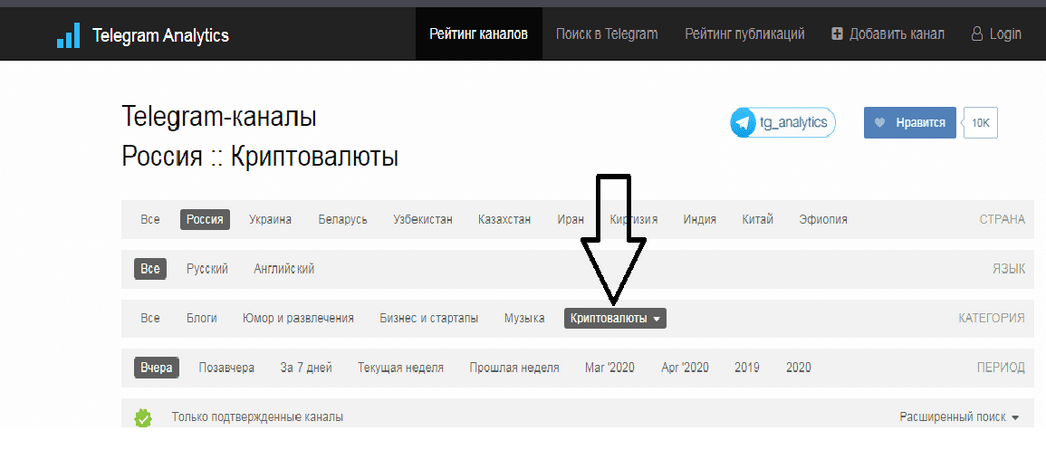Select the Вчера period
This screenshot has width=1046, height=450.
(x=157, y=368)
